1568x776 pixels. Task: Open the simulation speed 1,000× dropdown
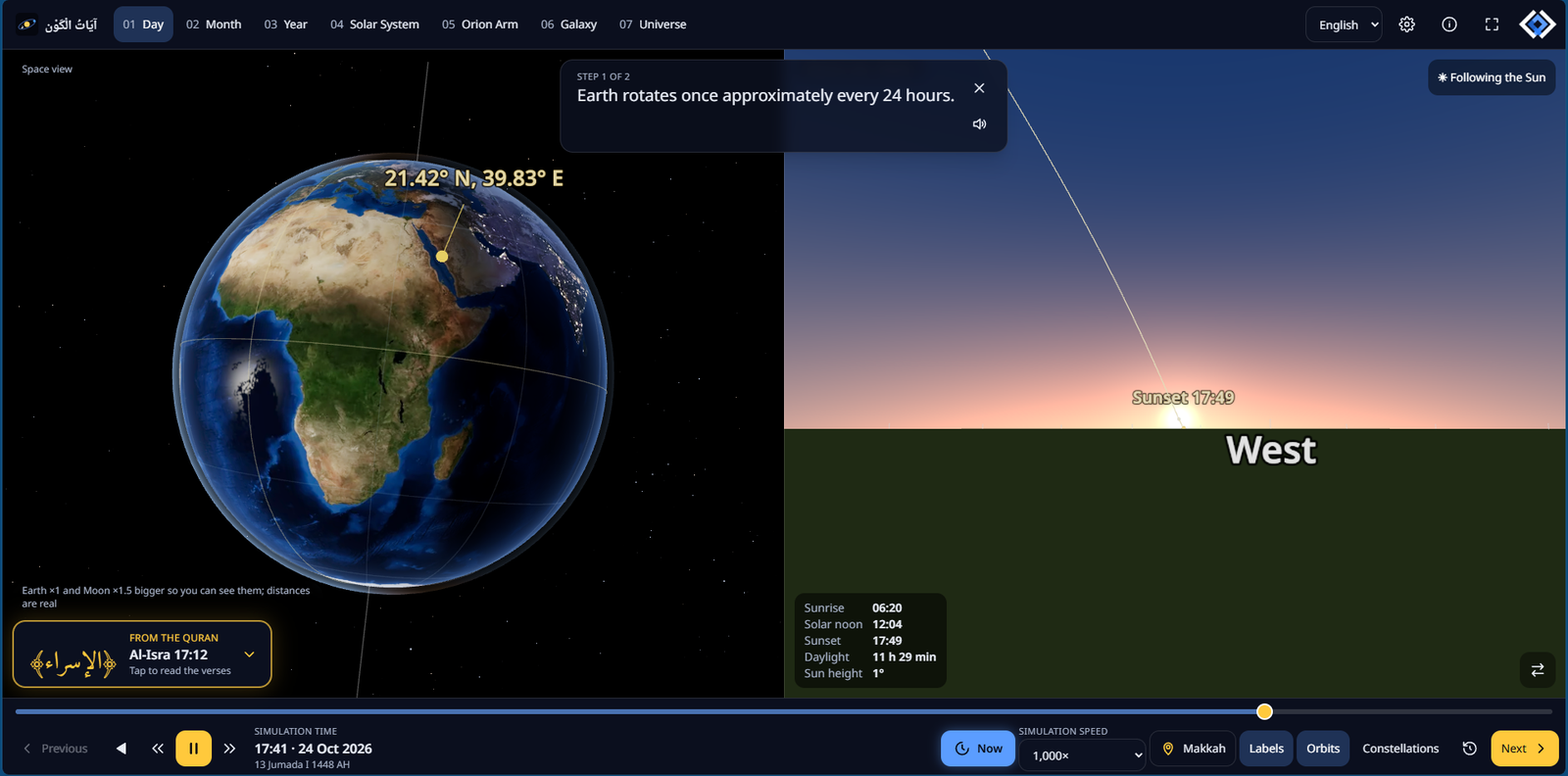pos(1082,755)
